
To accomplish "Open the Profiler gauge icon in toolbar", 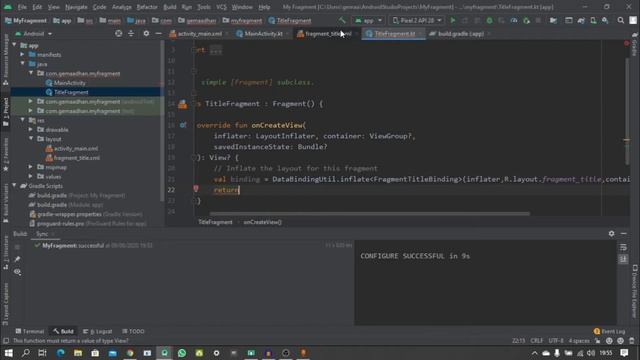I will click(x=514, y=20).
